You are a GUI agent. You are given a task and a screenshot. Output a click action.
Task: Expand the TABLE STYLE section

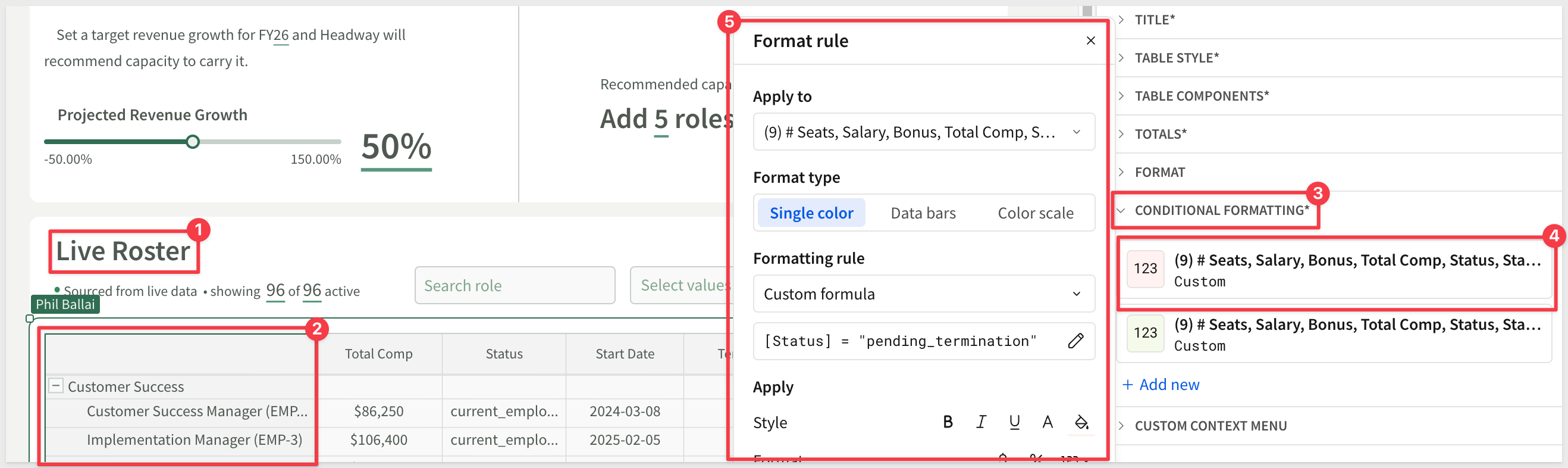[x=1176, y=58]
